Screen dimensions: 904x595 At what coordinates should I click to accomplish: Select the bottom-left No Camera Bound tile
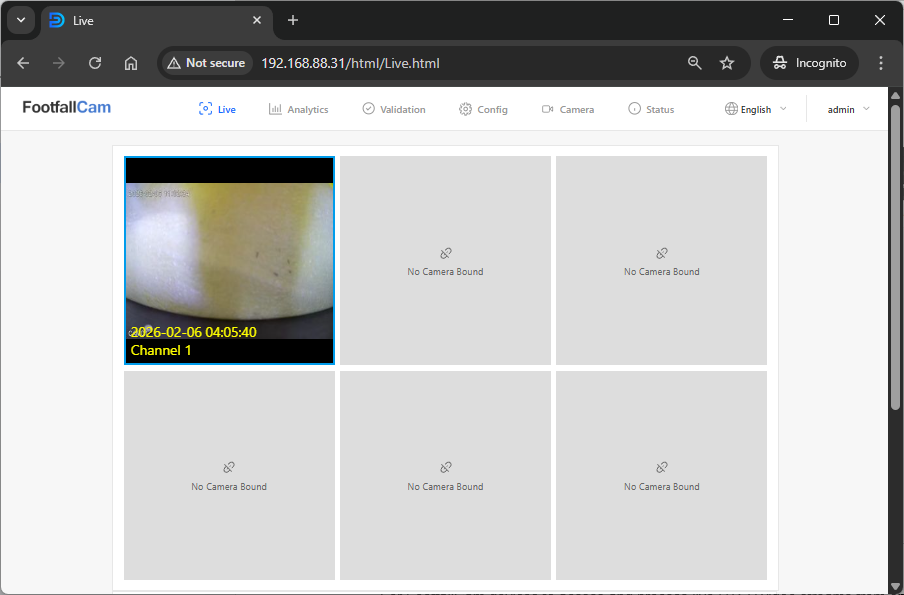click(229, 476)
